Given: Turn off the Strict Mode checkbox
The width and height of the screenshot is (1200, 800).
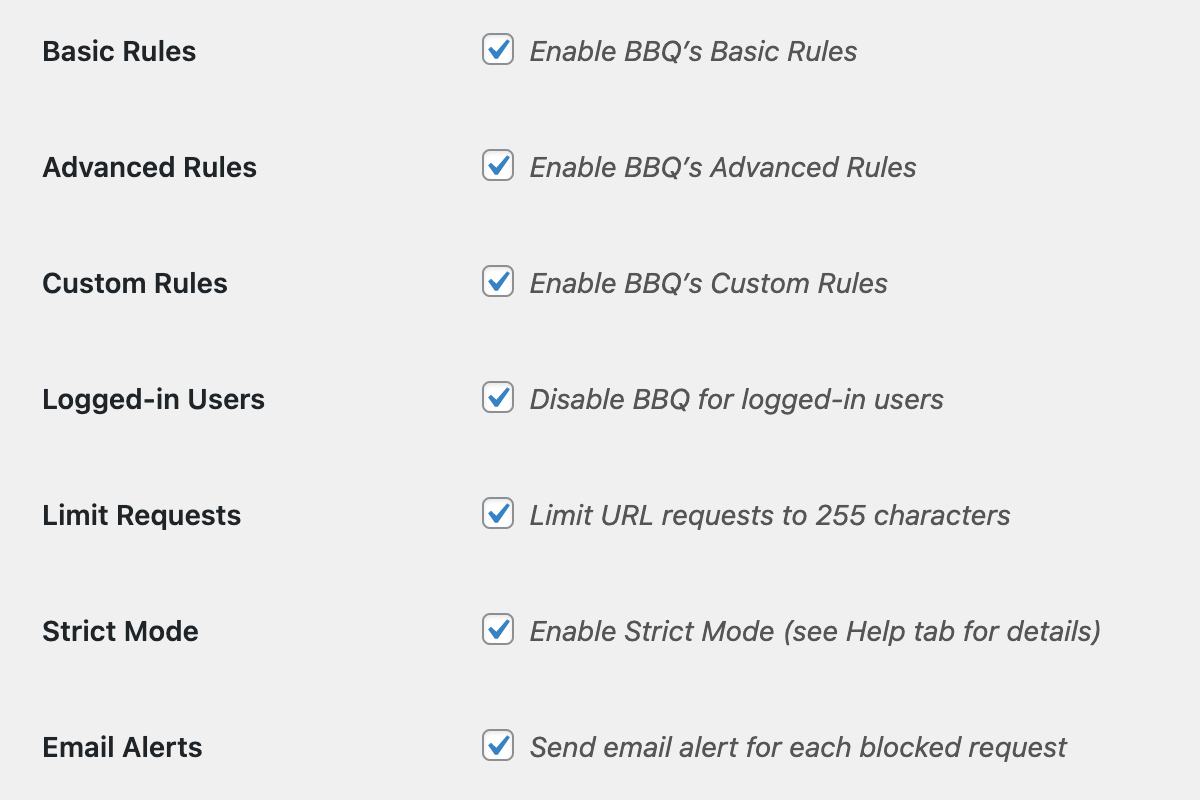Looking at the screenshot, I should click(x=498, y=629).
